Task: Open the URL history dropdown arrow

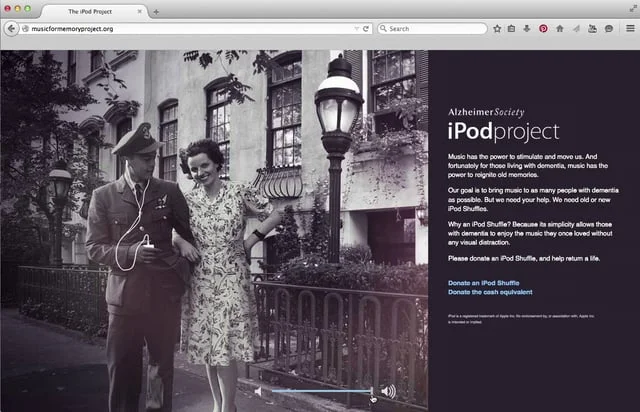Action: point(356,29)
